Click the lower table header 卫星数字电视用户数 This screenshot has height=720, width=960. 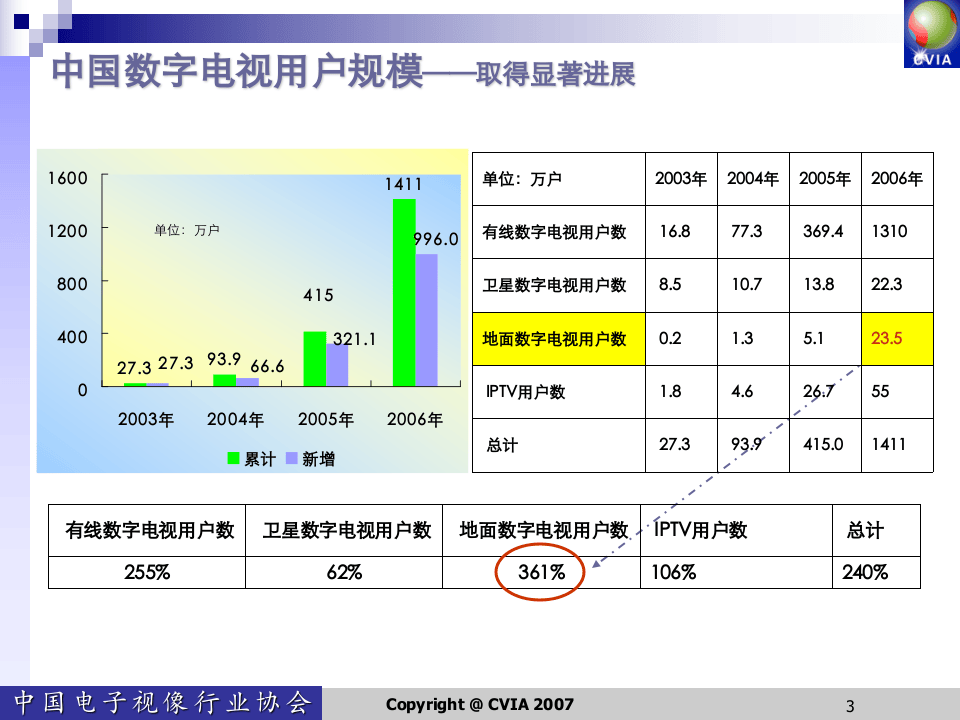click(347, 531)
